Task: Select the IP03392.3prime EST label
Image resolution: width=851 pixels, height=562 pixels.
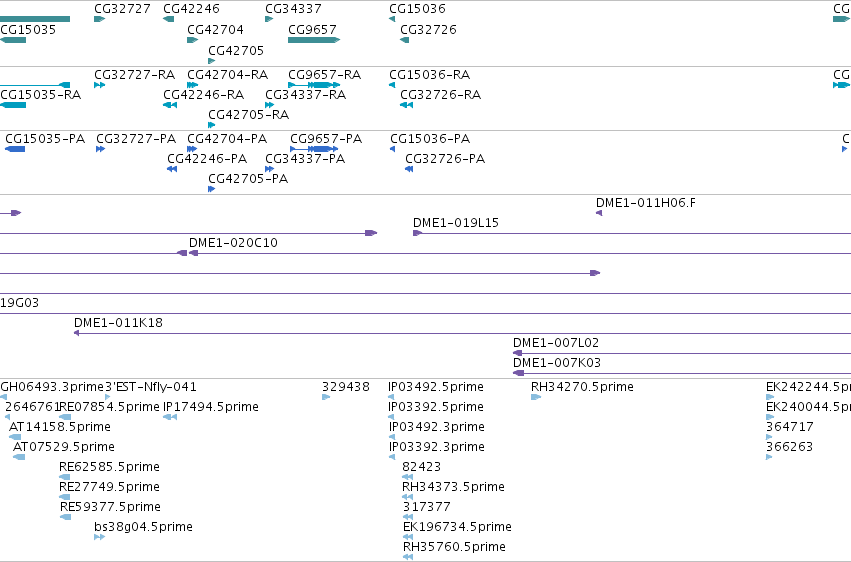Action: pos(437,446)
